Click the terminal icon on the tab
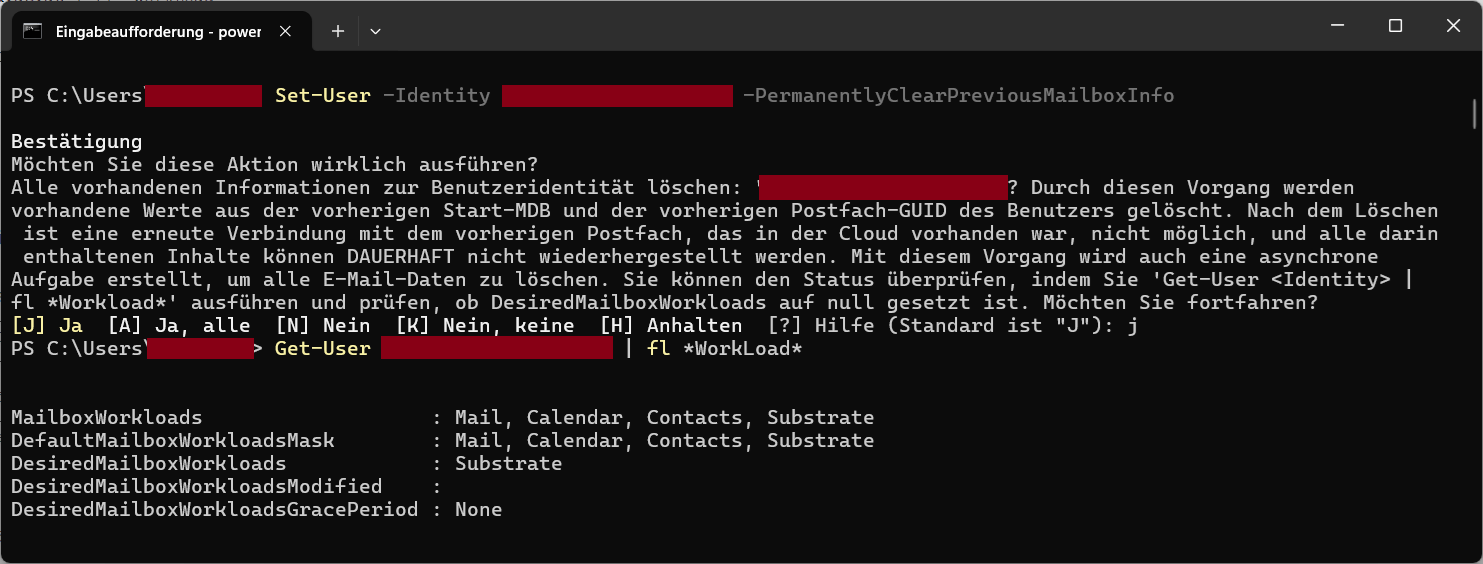Screen dimensions: 1483x564 click(x=32, y=31)
